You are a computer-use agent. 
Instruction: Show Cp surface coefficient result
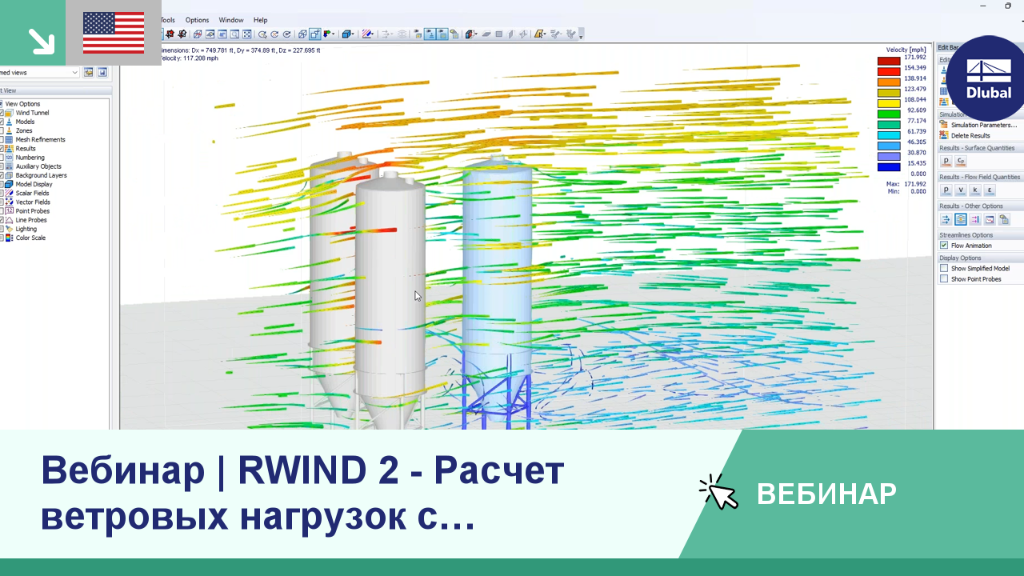point(961,161)
